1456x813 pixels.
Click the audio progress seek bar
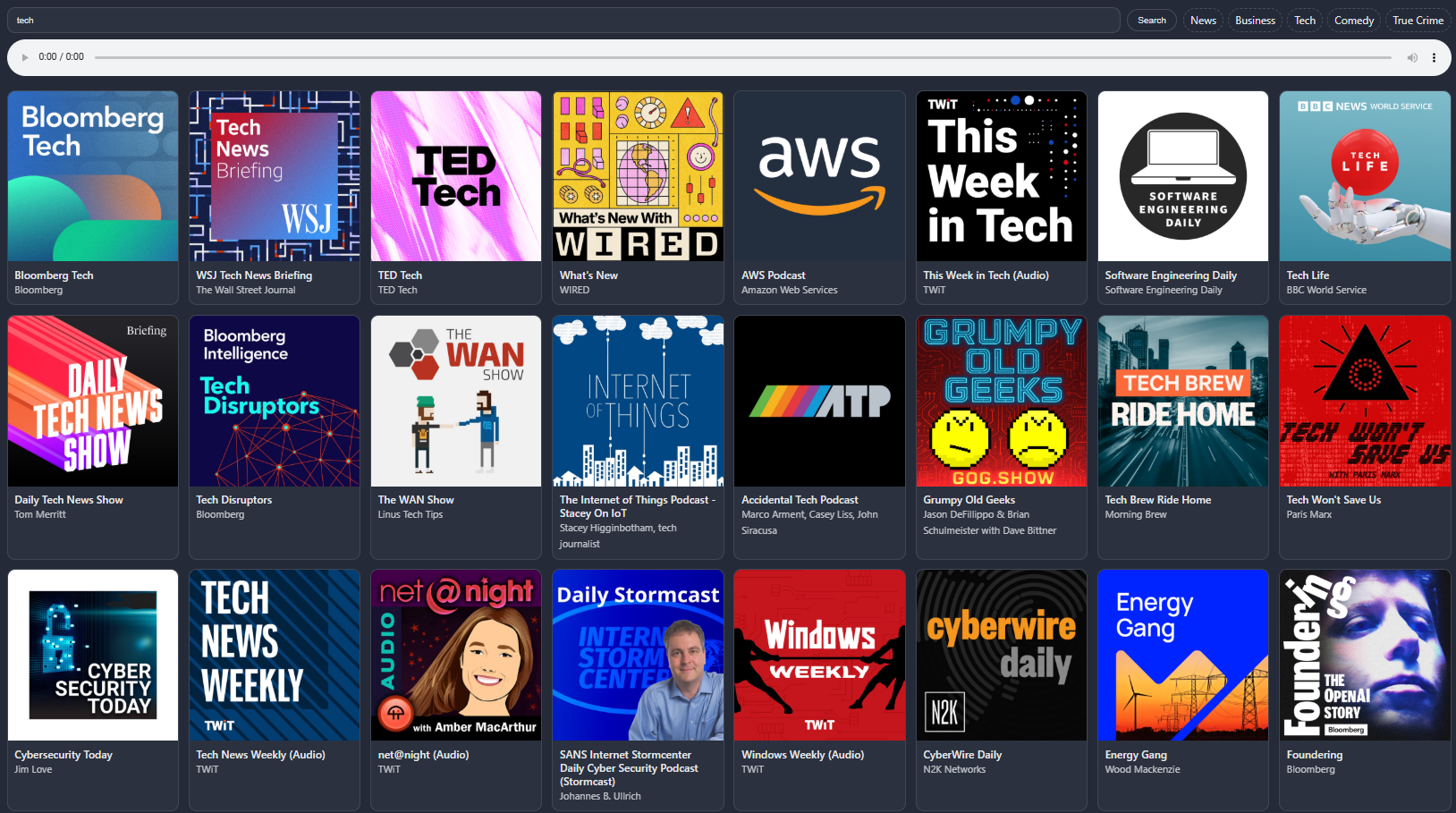coord(742,58)
